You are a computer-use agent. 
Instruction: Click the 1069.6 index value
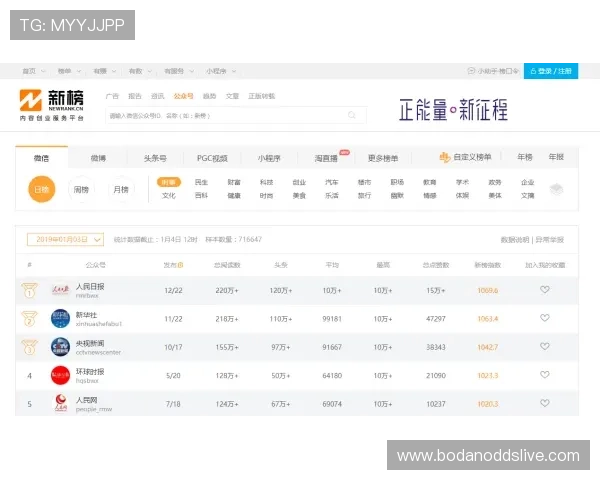coord(488,291)
